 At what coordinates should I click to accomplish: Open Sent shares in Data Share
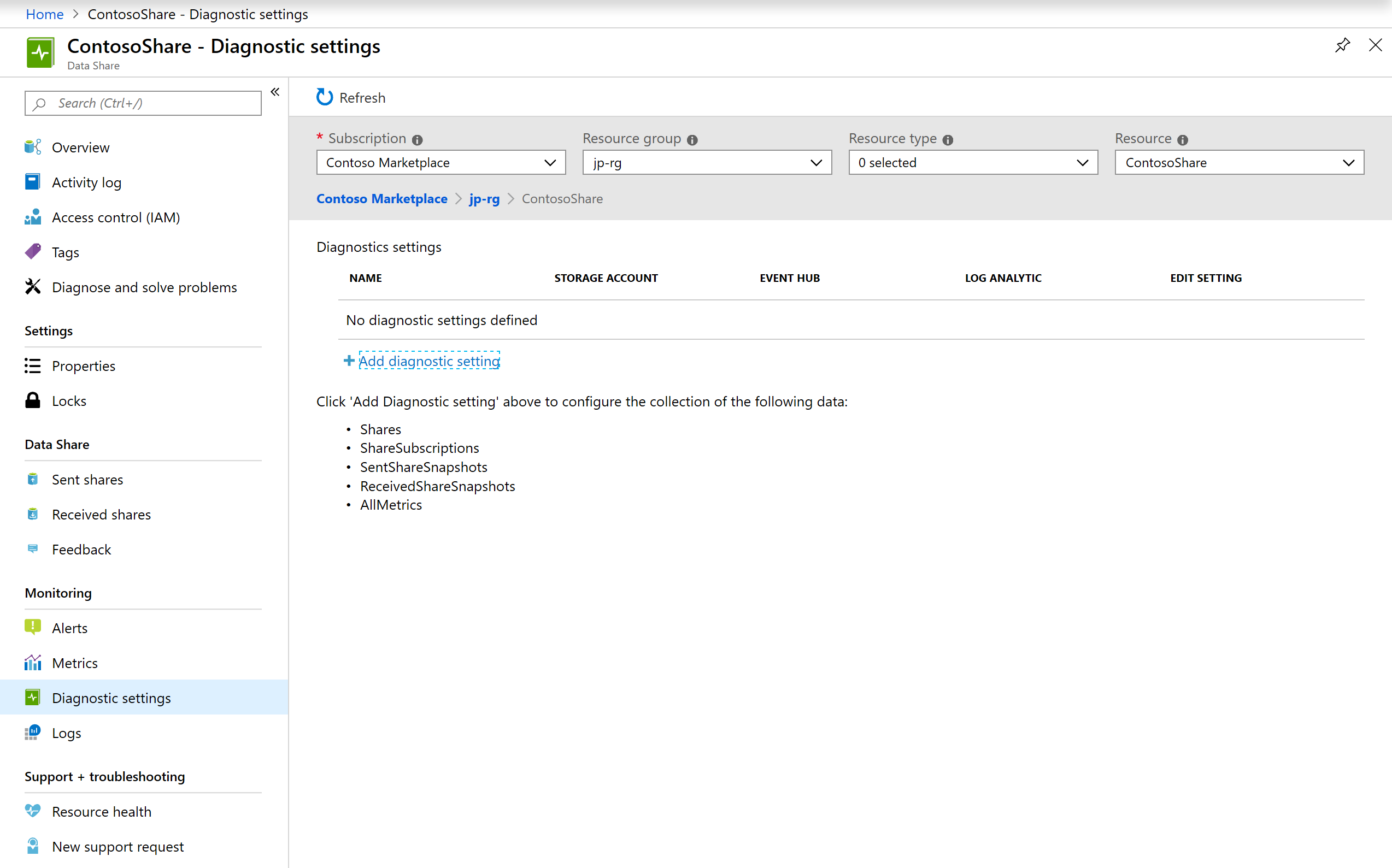[x=88, y=479]
